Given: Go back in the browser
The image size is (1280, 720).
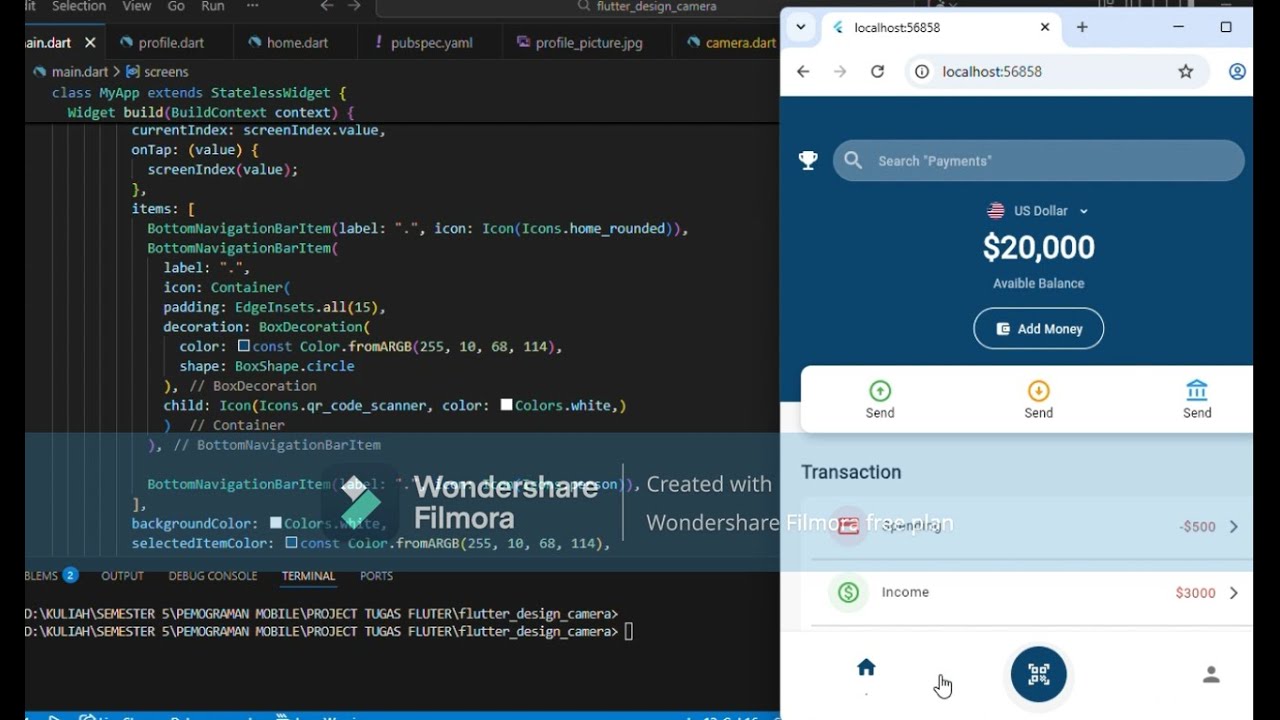Looking at the screenshot, I should 803,71.
